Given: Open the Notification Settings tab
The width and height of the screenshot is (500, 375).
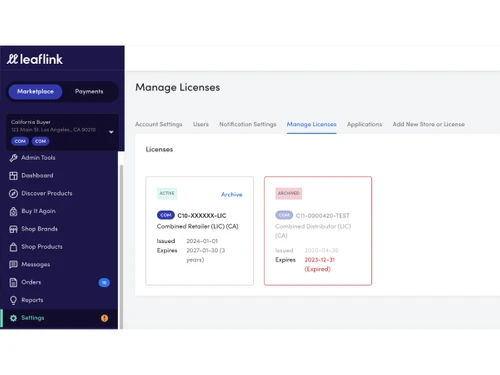Looking at the screenshot, I should (x=248, y=124).
